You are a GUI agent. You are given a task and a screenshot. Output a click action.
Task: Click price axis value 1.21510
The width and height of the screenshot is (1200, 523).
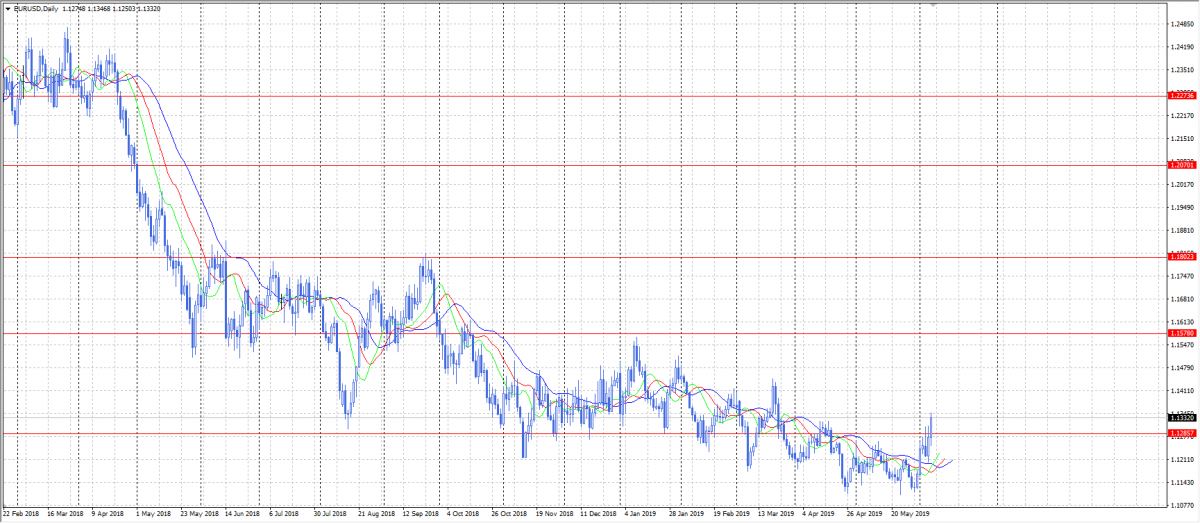pyautogui.click(x=1184, y=139)
